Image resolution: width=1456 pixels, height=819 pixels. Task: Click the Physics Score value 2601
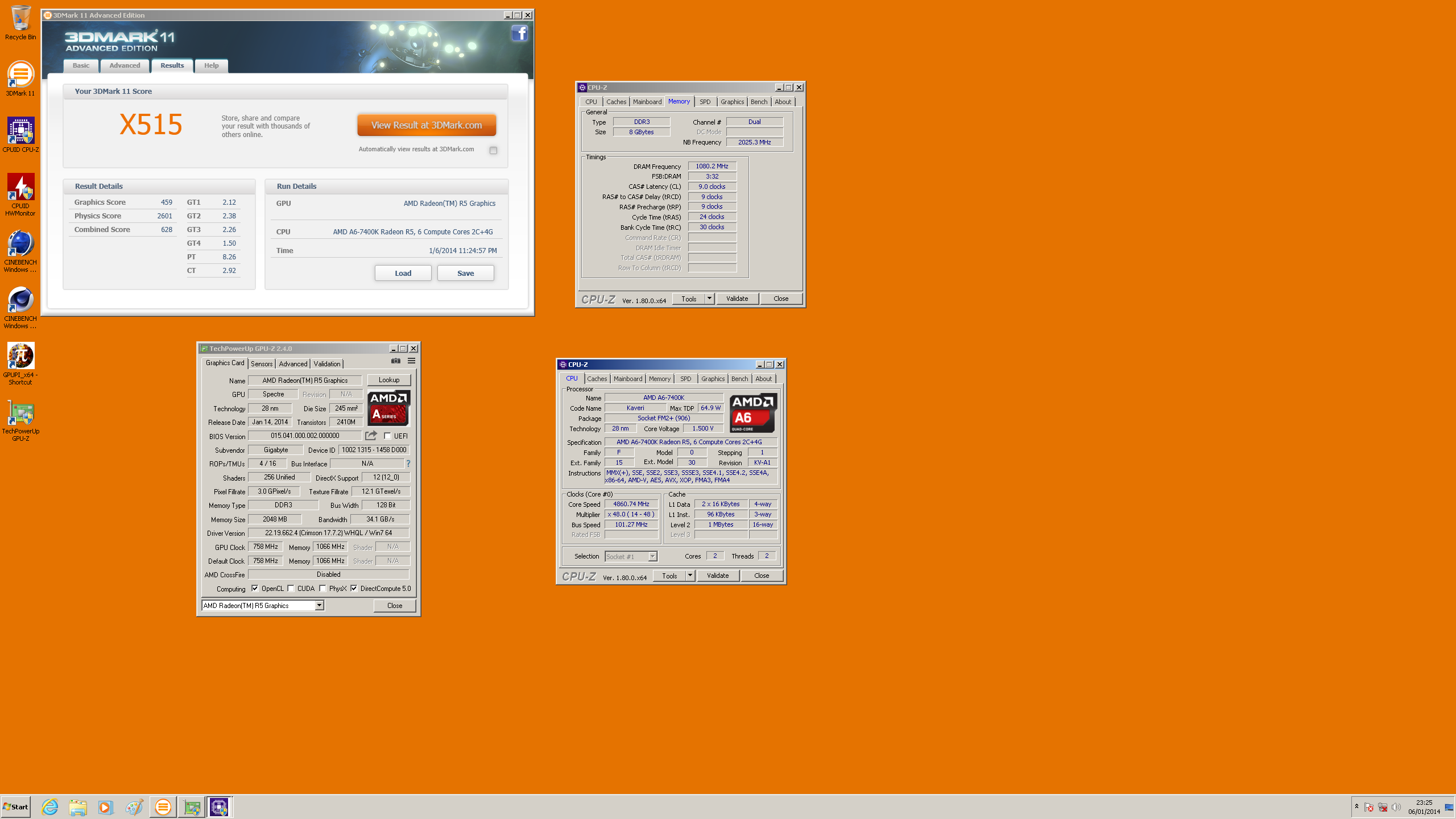165,216
